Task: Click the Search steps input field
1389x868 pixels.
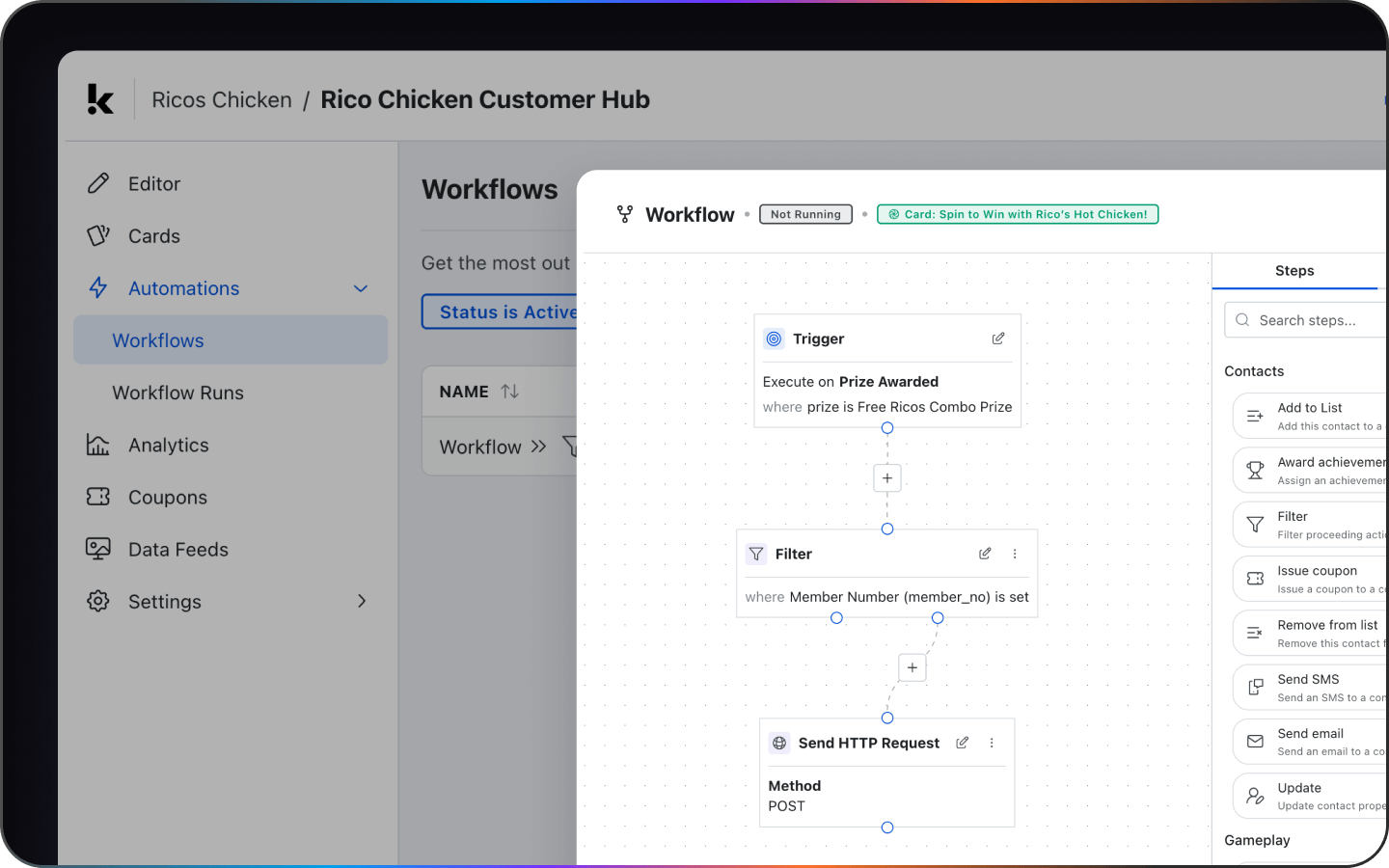Action: 1307,320
